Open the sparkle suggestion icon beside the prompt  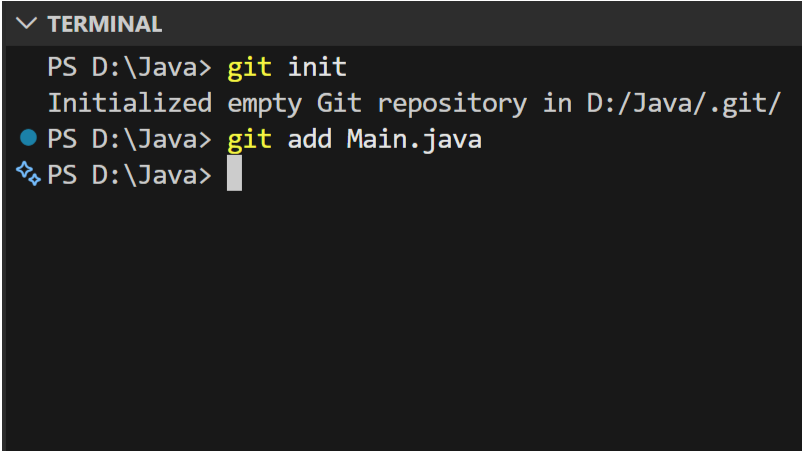[x=28, y=173]
